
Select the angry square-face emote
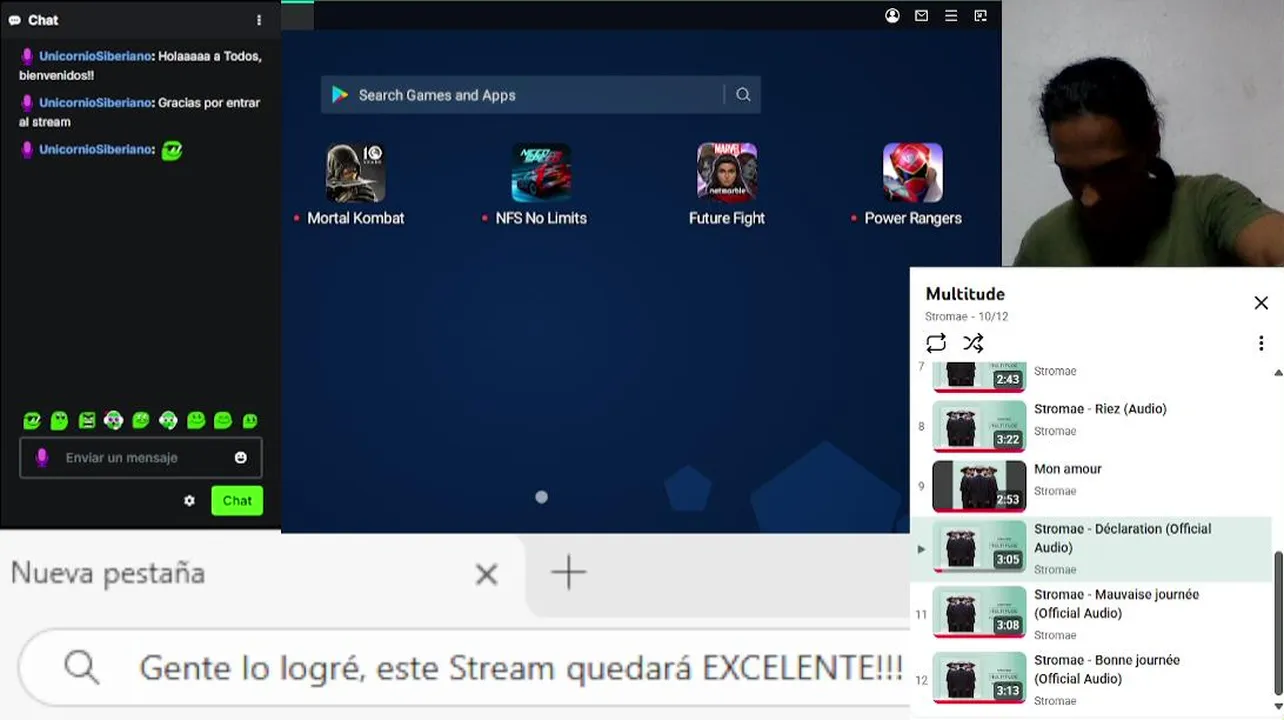click(x=87, y=421)
